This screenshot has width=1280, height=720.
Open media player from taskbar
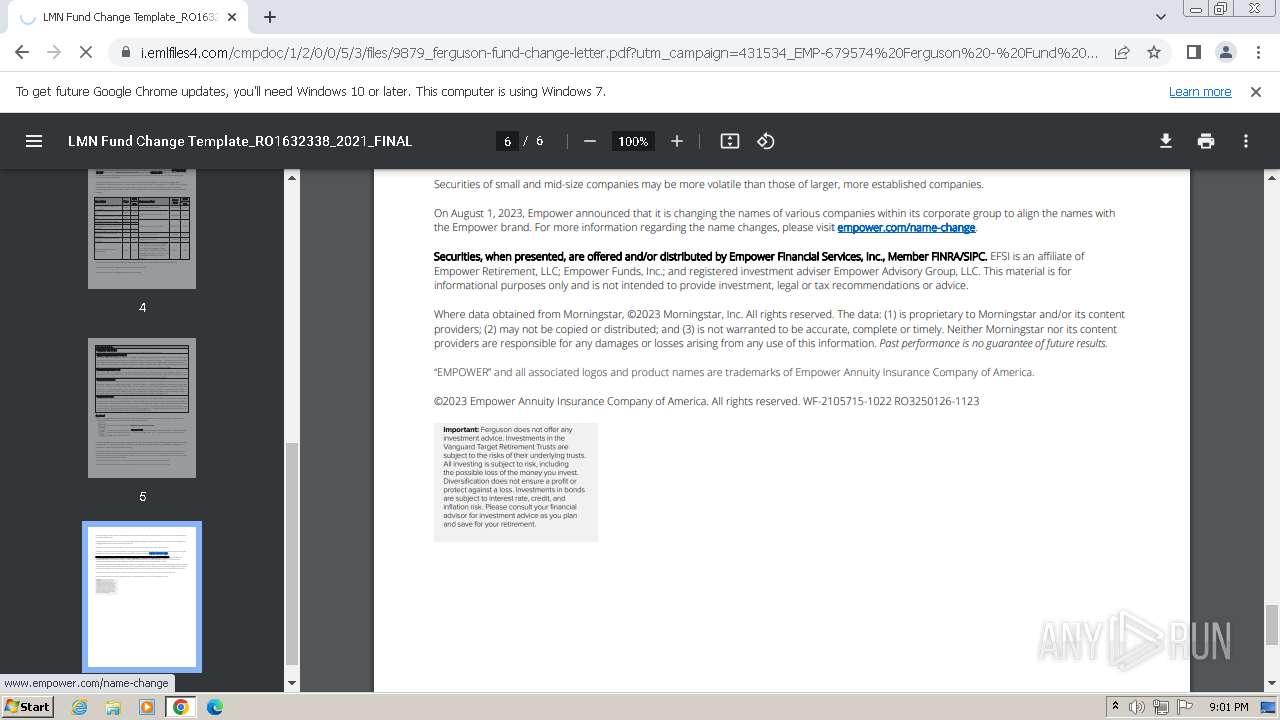click(147, 707)
